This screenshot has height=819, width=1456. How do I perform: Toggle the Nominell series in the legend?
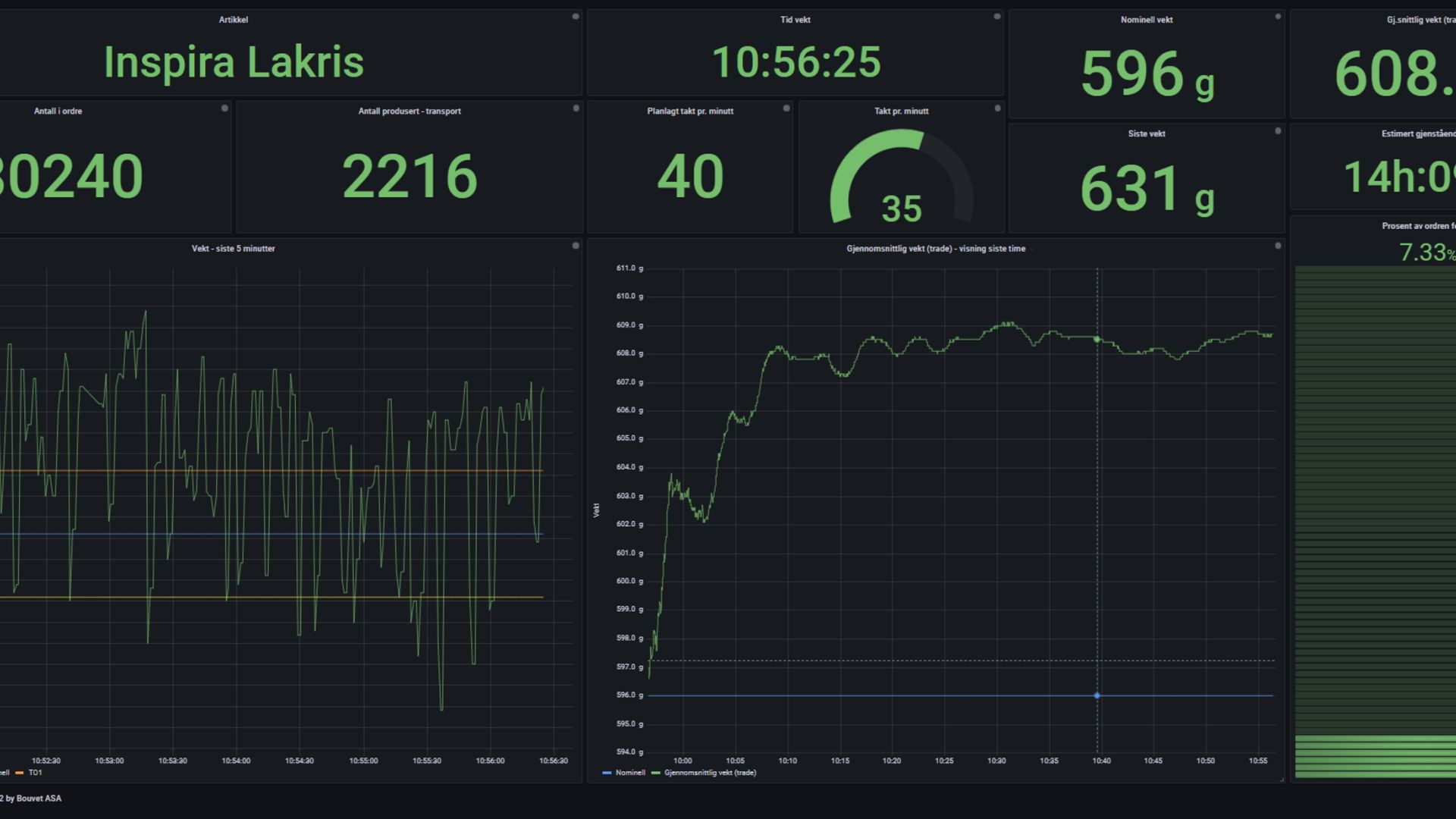point(629,773)
